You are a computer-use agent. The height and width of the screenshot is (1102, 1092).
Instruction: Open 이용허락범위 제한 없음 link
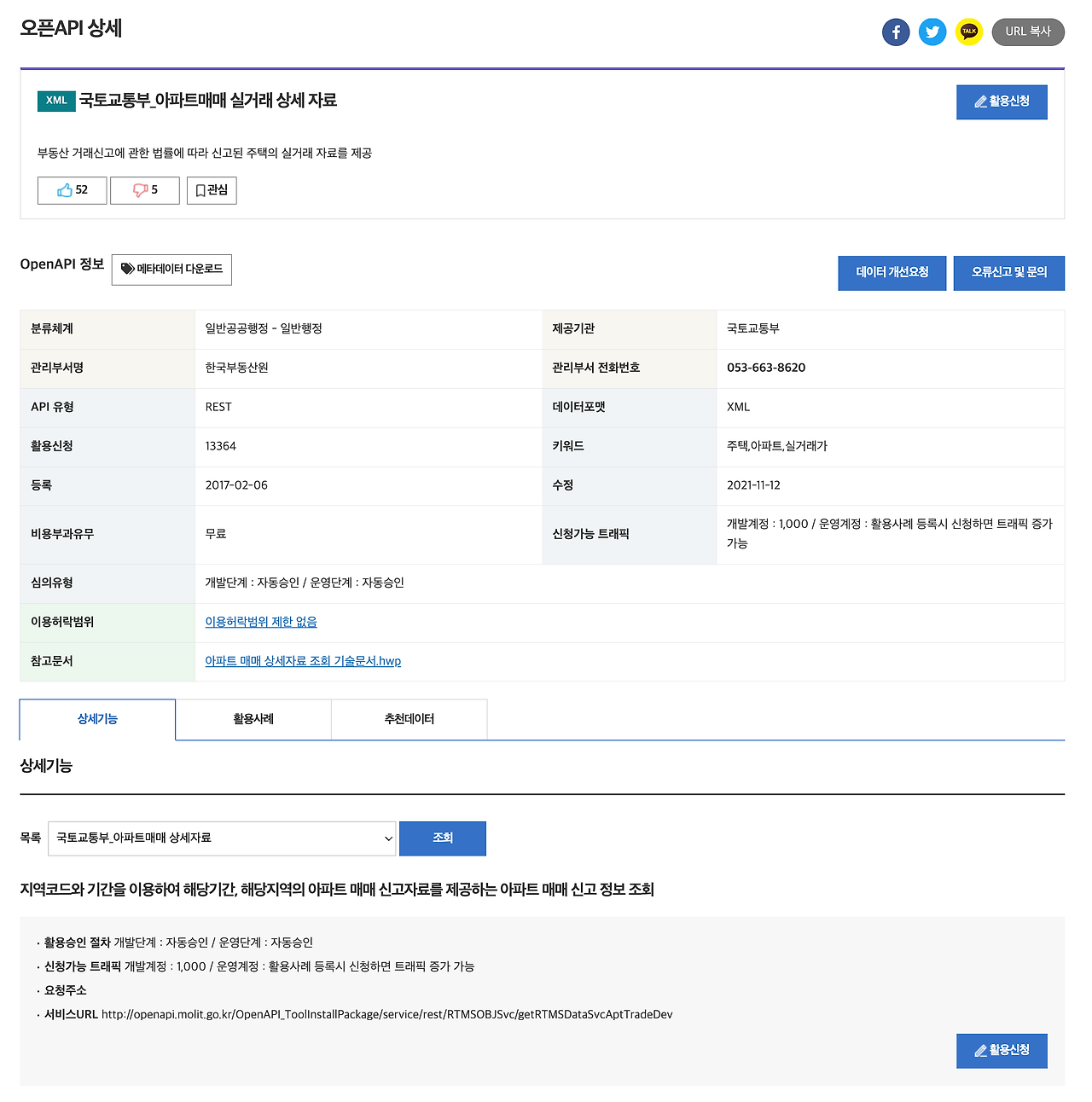(261, 622)
